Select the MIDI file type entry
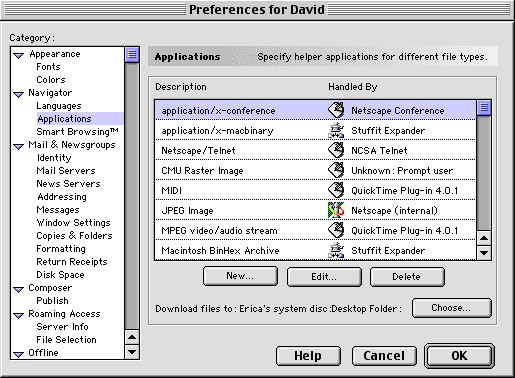 click(x=315, y=190)
